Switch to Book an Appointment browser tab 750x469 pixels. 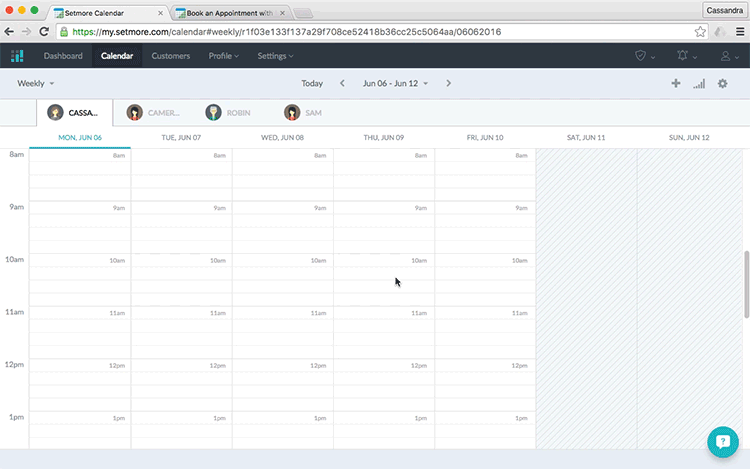pyautogui.click(x=230, y=13)
